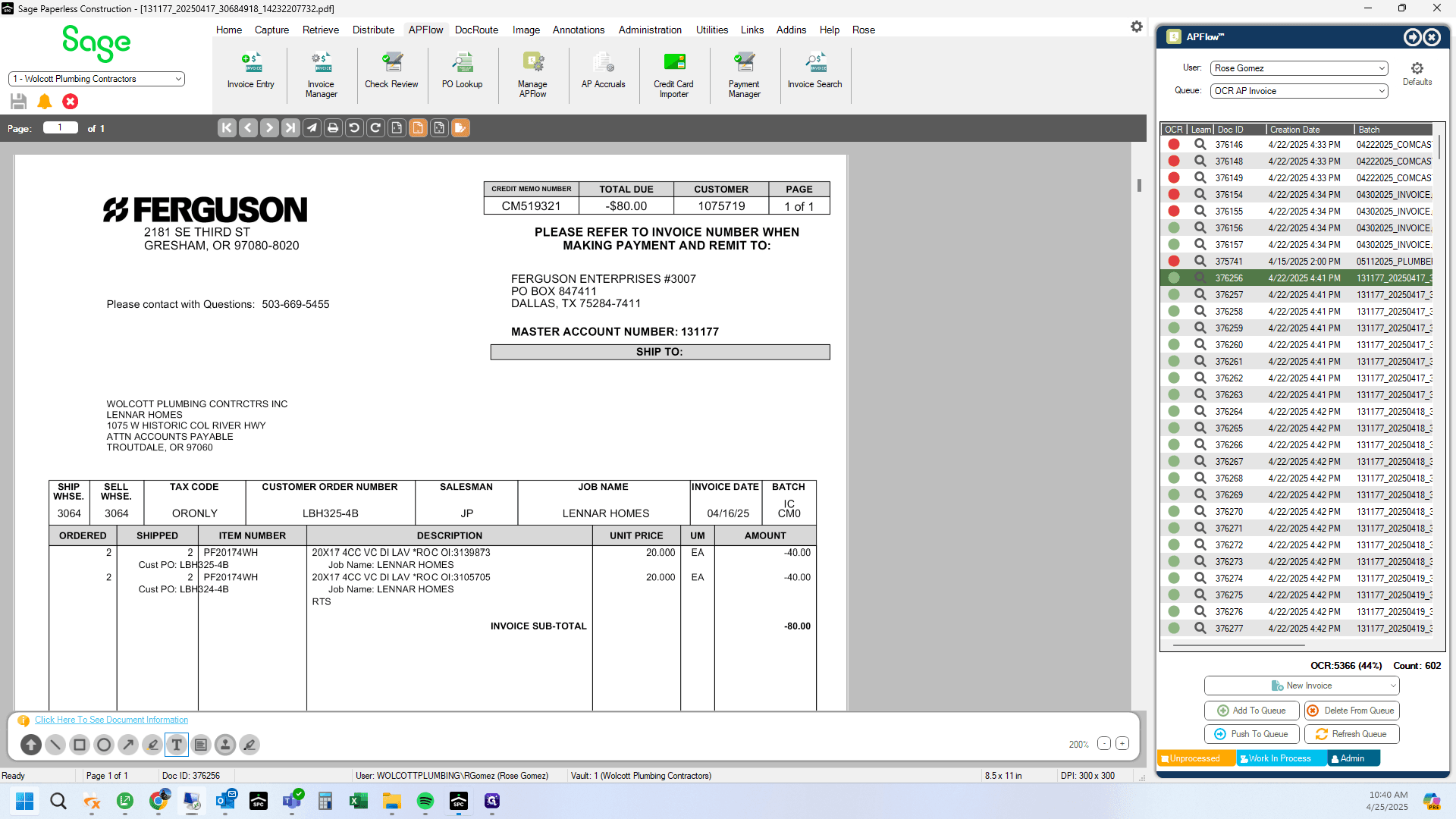Click the red X cancel icon near bell
1456x819 pixels.
point(71,101)
